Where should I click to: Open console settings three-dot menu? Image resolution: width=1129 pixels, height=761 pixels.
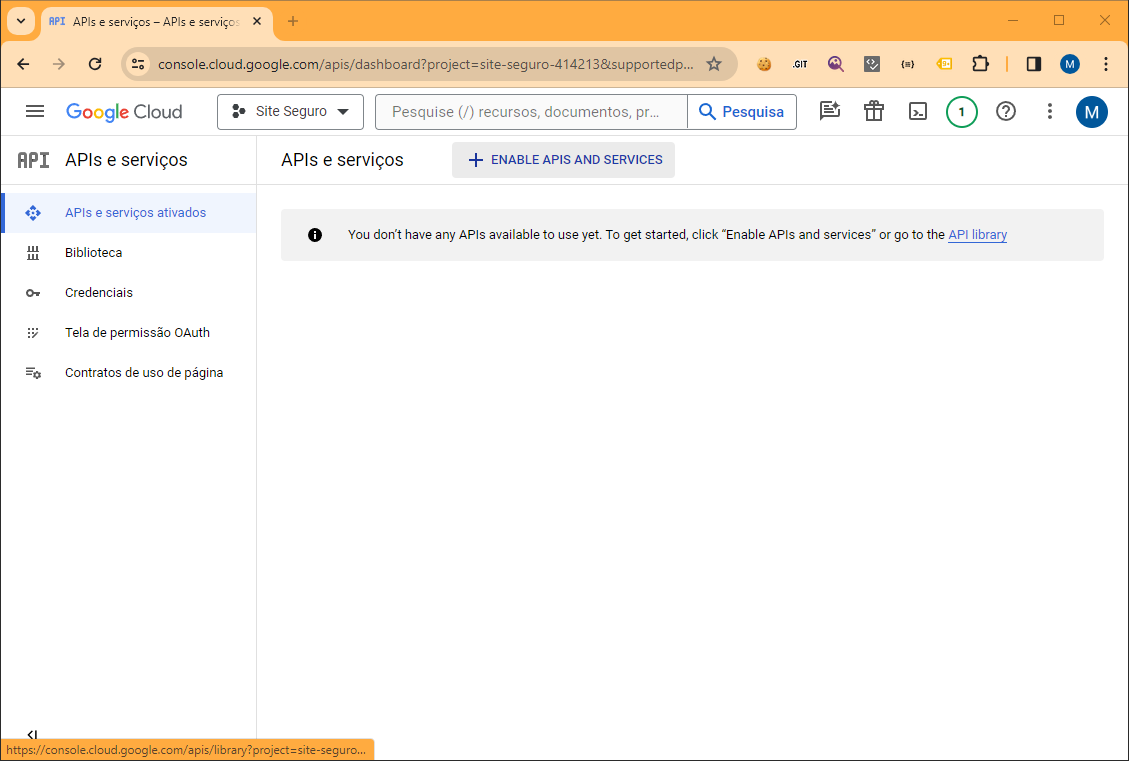(x=1049, y=111)
